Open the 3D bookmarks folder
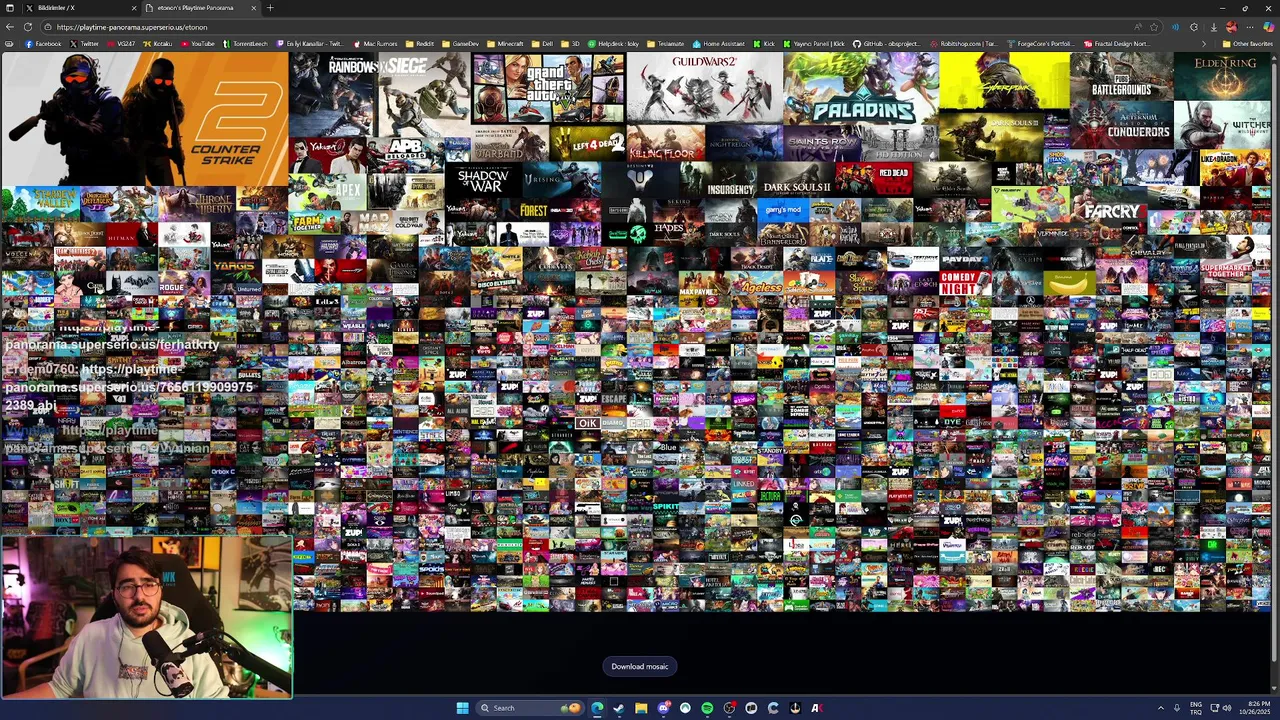This screenshot has width=1280, height=720. (x=570, y=44)
